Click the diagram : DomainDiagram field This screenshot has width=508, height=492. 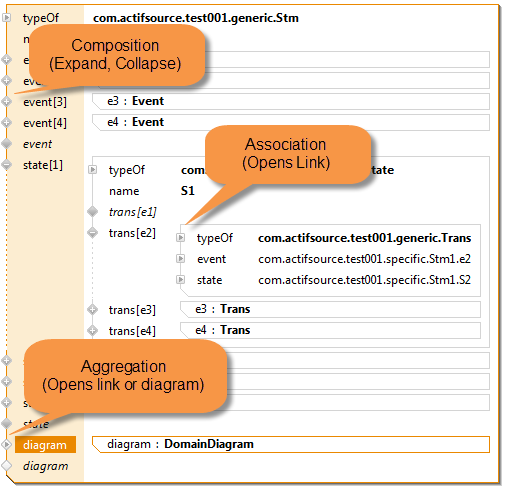tap(291, 444)
